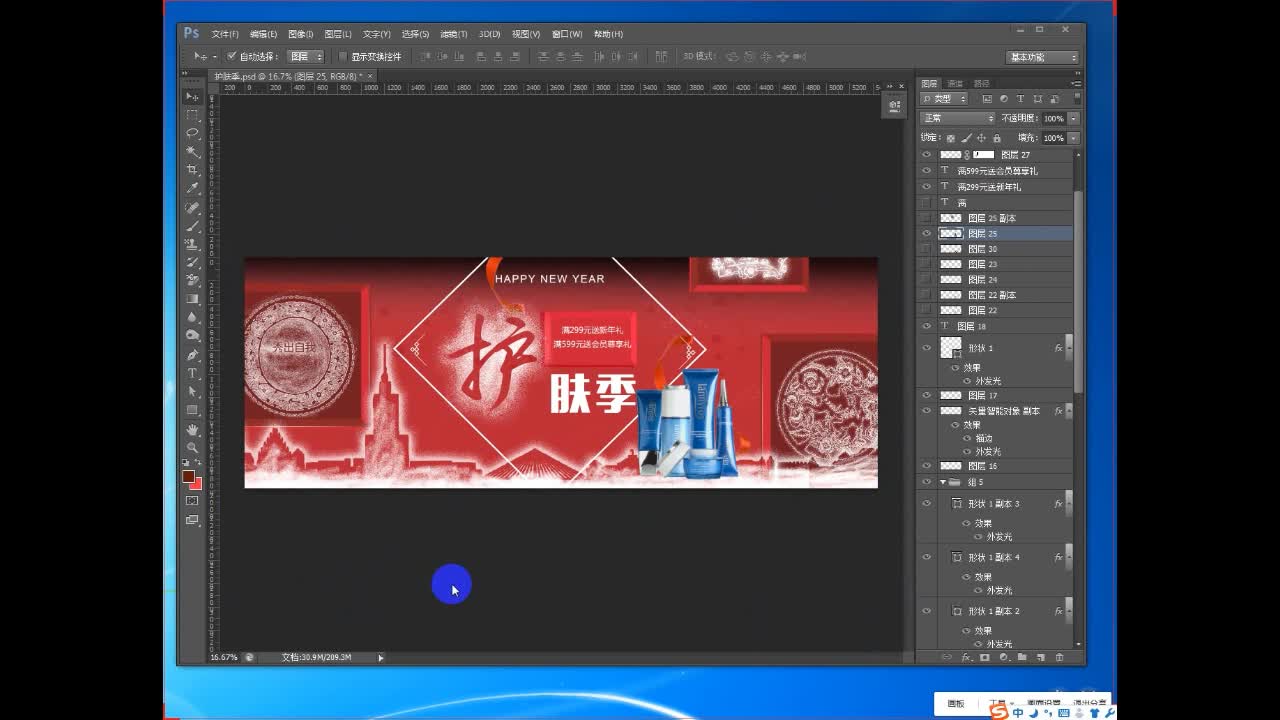Hide layer 图层 18
Image resolution: width=1280 pixels, height=720 pixels.
[926, 326]
